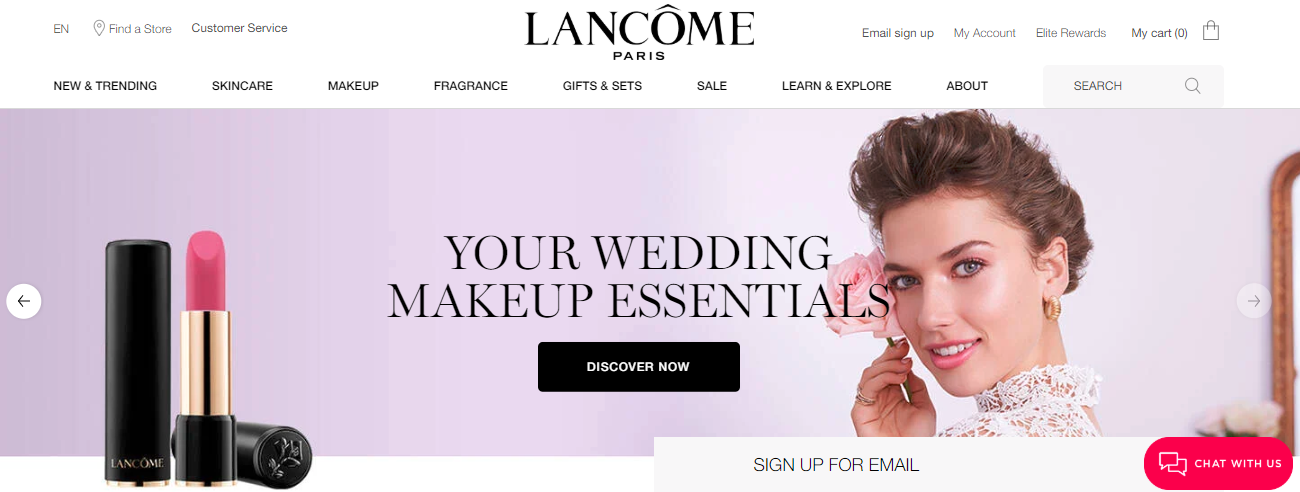1300x492 pixels.
Task: Advance carousel with right arrow
Action: pyautogui.click(x=1253, y=301)
